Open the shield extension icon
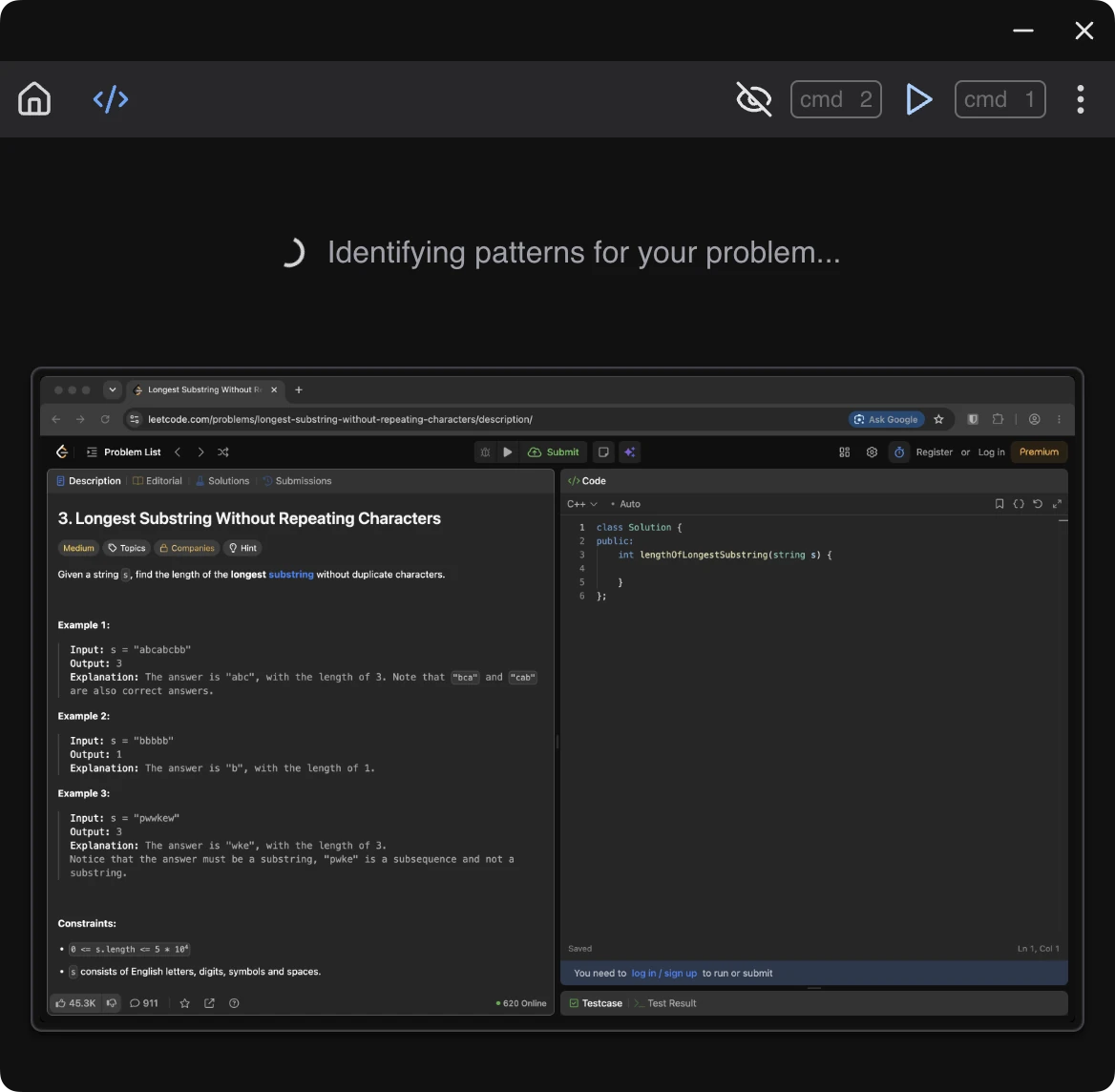The image size is (1115, 1092). click(x=973, y=419)
